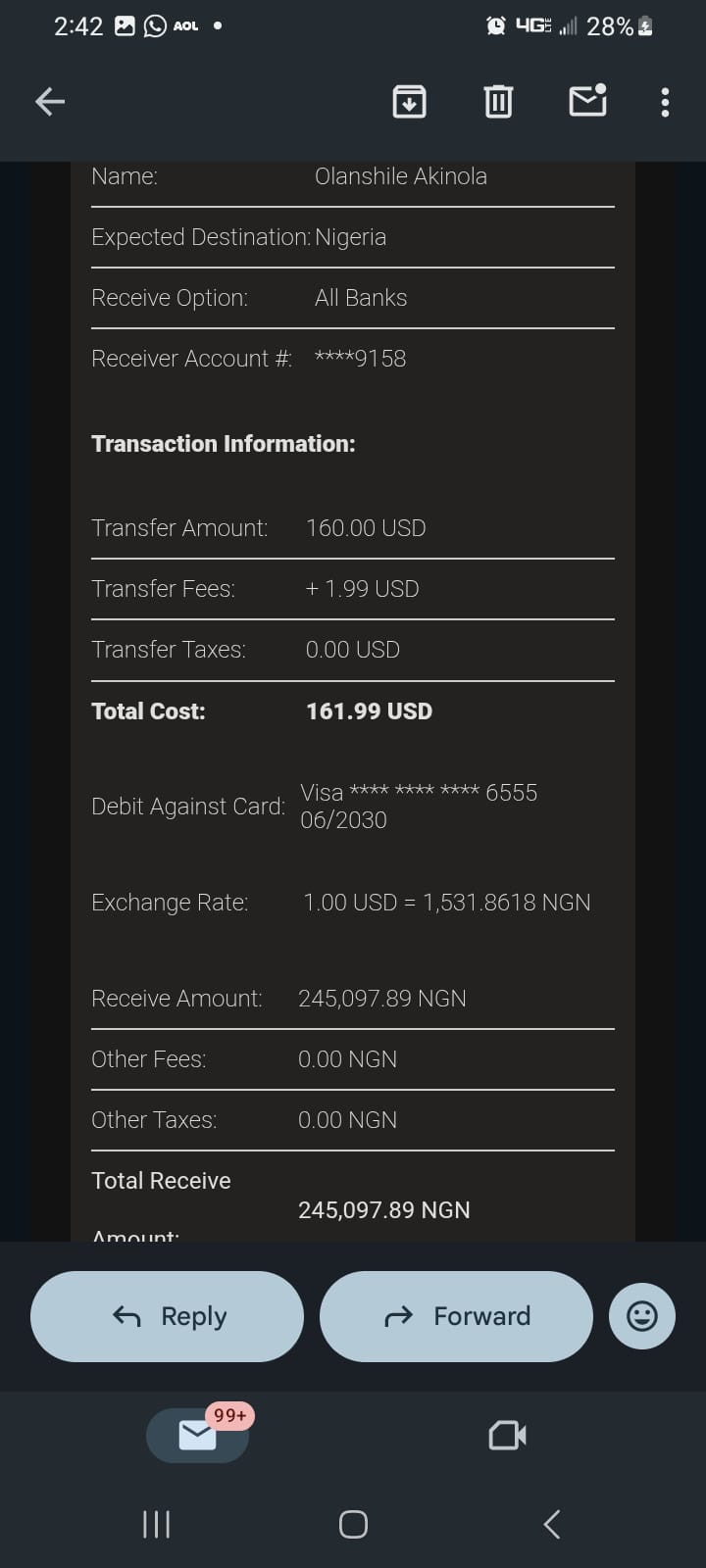Tap the Total Cost 161.99 USD amount
The height and width of the screenshot is (1568, 706).
[369, 711]
